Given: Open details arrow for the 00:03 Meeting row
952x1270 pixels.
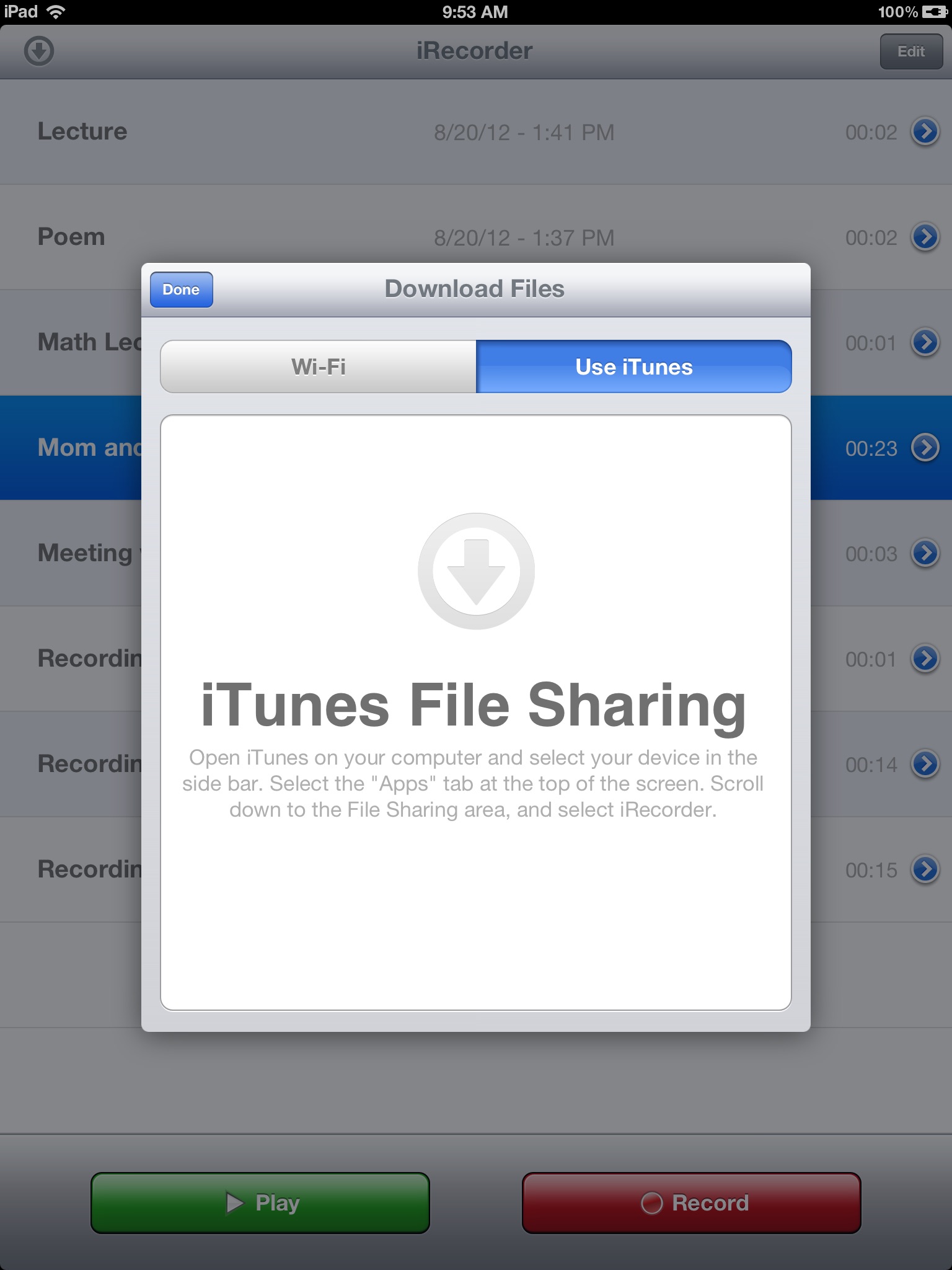Looking at the screenshot, I should [925, 553].
